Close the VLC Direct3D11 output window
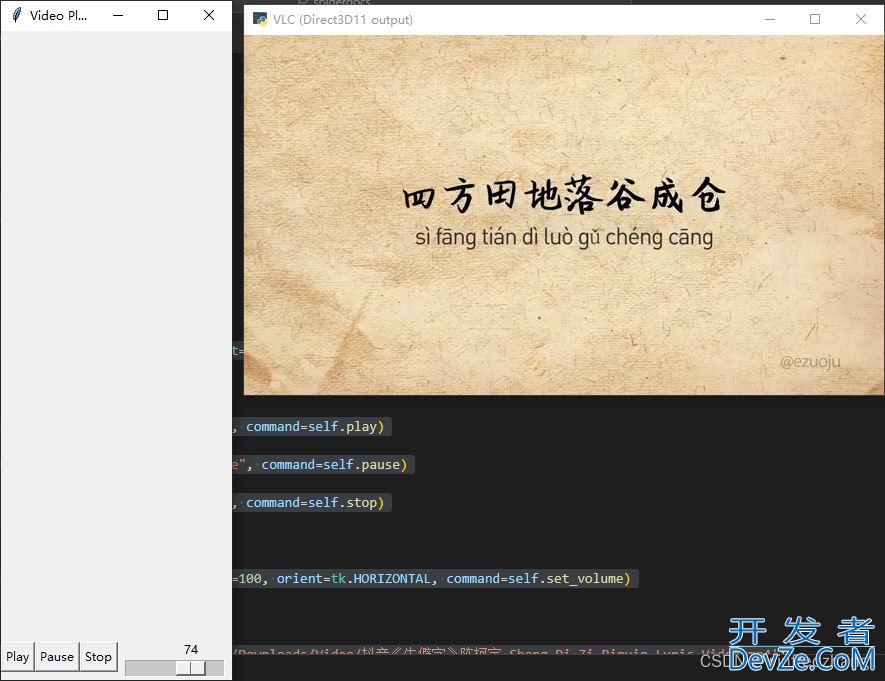 point(861,19)
